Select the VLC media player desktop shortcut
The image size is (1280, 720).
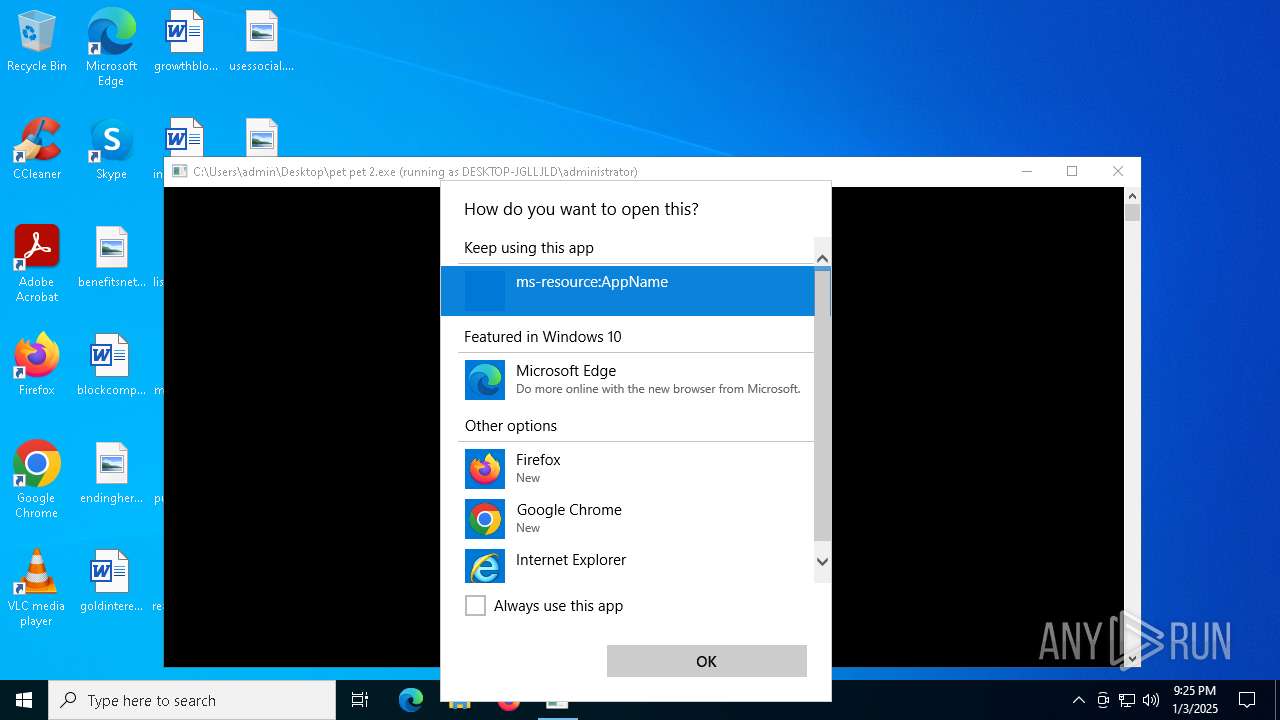pyautogui.click(x=37, y=588)
